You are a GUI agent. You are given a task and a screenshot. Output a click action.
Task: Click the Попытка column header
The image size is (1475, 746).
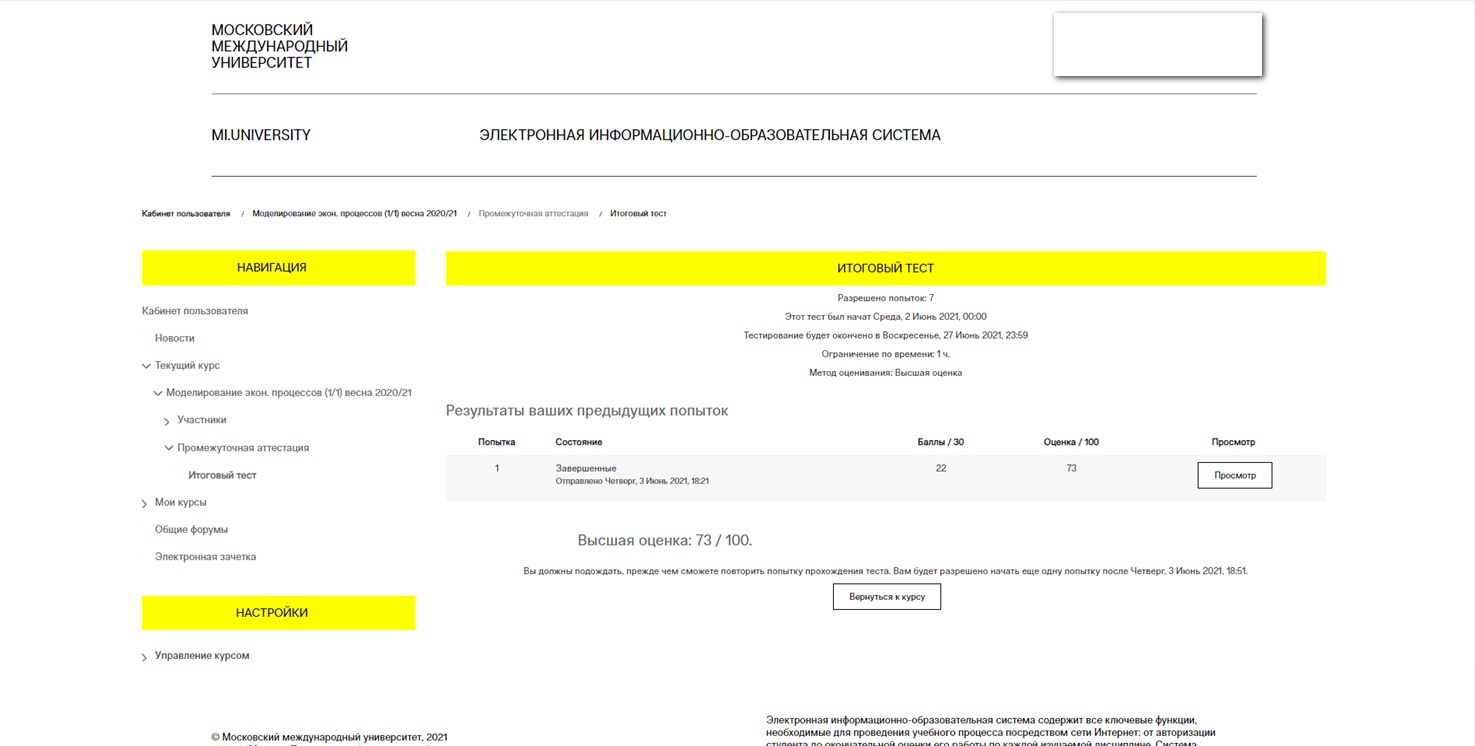pyautogui.click(x=497, y=442)
